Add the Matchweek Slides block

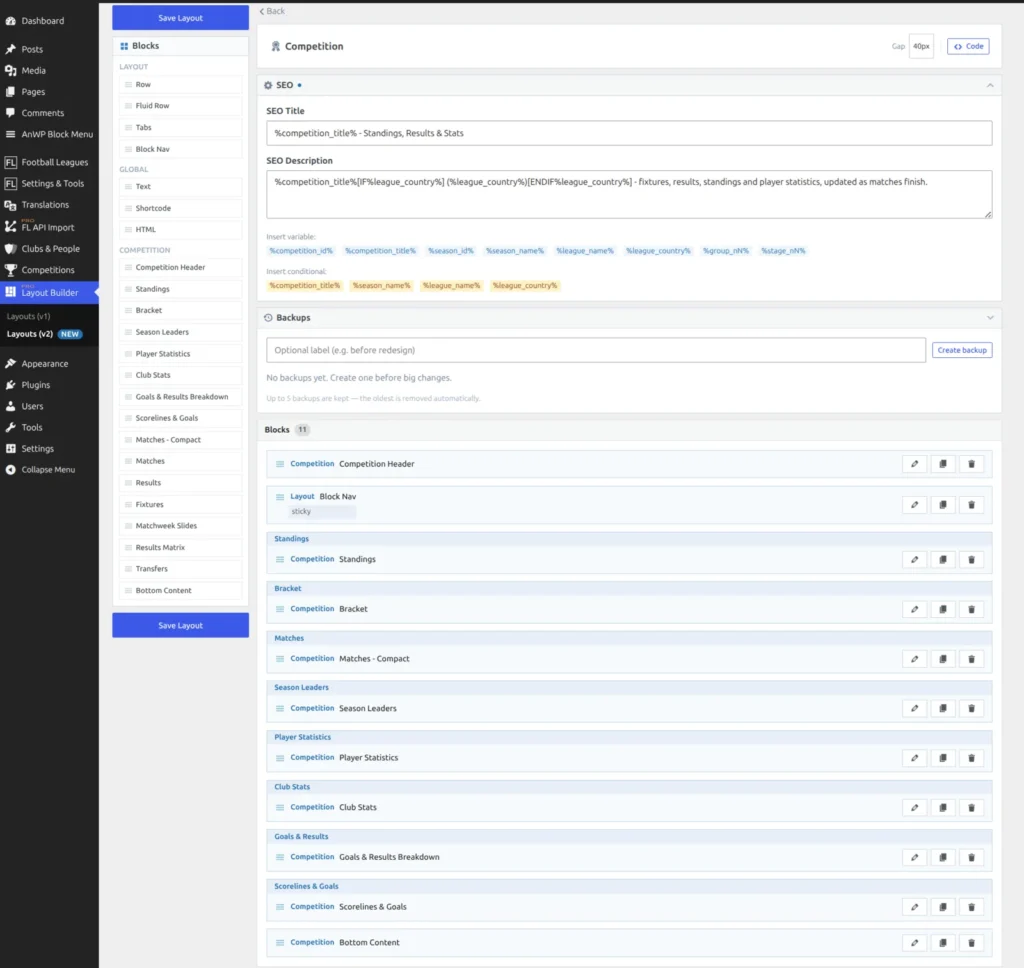tap(180, 526)
